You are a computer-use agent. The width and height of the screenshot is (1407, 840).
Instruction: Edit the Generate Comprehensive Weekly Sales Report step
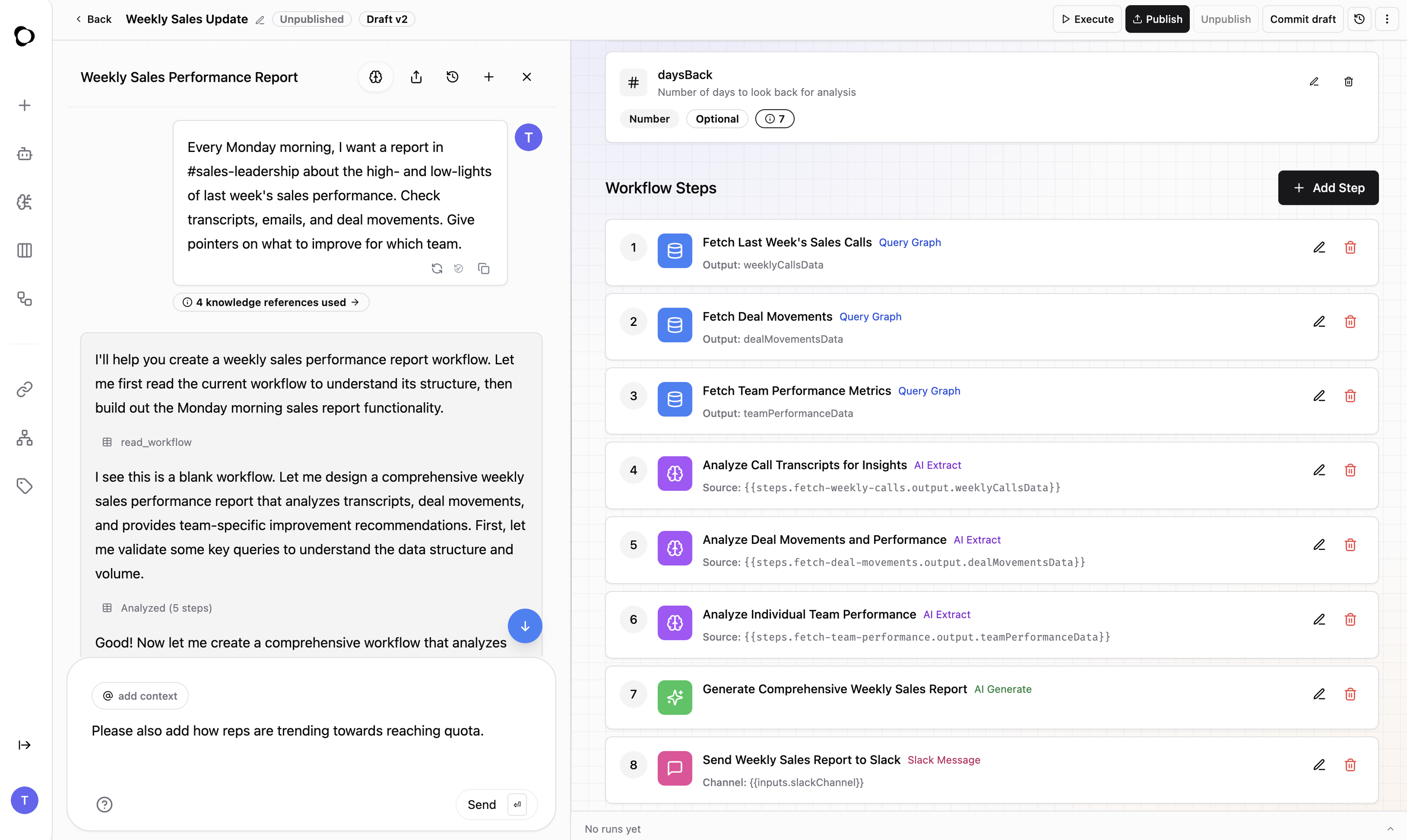click(1319, 694)
